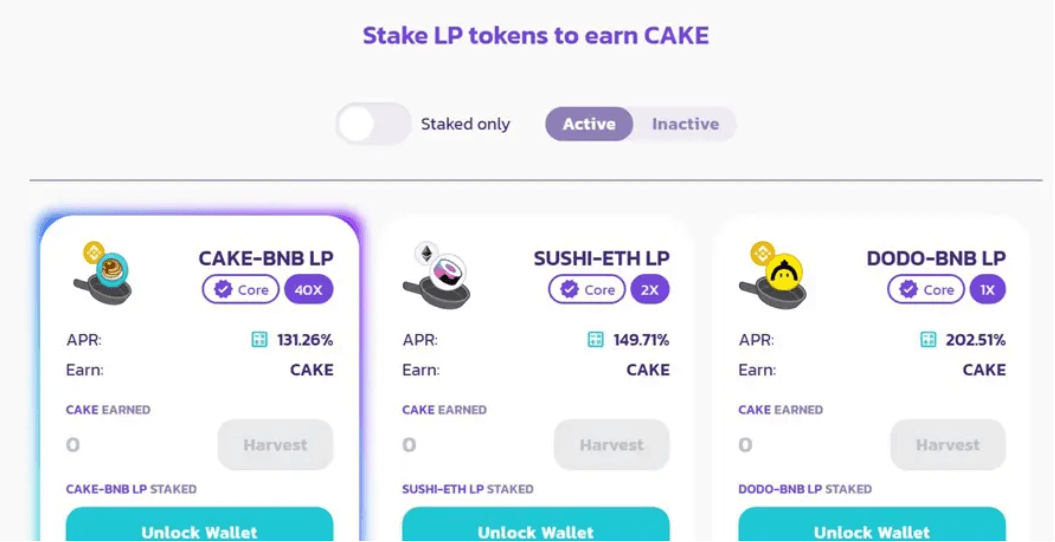Open APR calculator for SUSHI-ETH LP
1055x542 pixels.
[x=595, y=340]
